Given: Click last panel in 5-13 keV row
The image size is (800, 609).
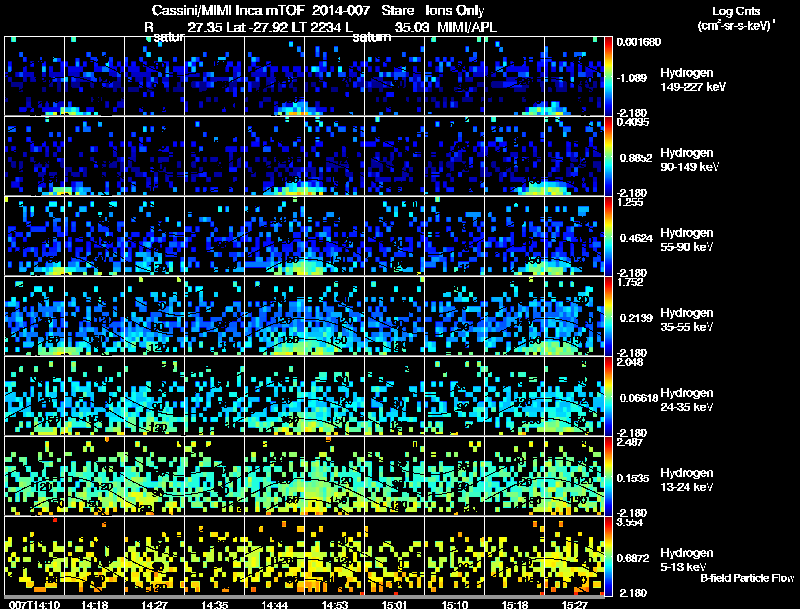Looking at the screenshot, I should [x=574, y=556].
